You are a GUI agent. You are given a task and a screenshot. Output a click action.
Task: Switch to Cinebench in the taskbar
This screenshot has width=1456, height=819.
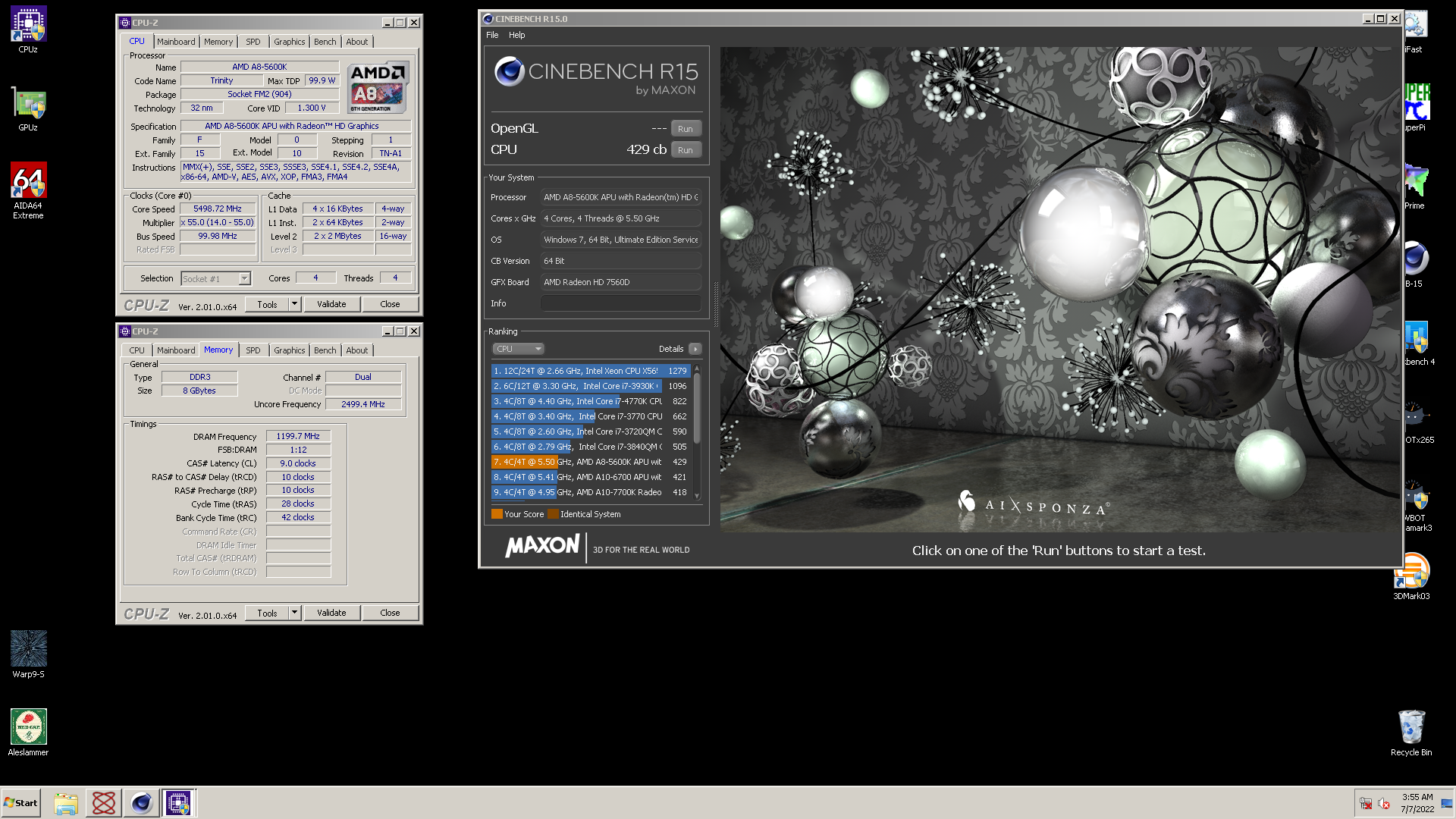141,803
